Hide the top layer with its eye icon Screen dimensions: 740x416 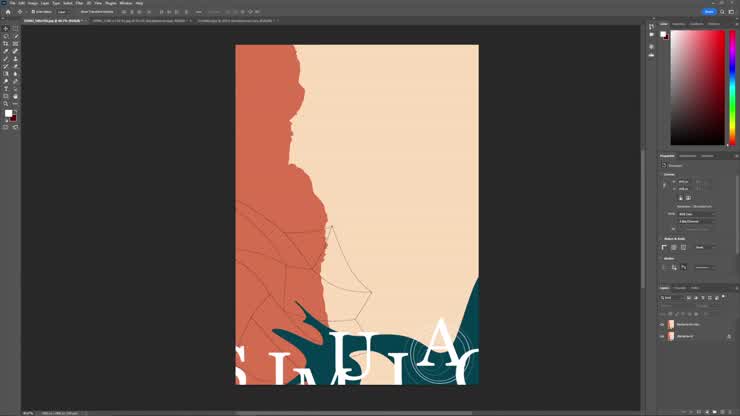coord(662,325)
